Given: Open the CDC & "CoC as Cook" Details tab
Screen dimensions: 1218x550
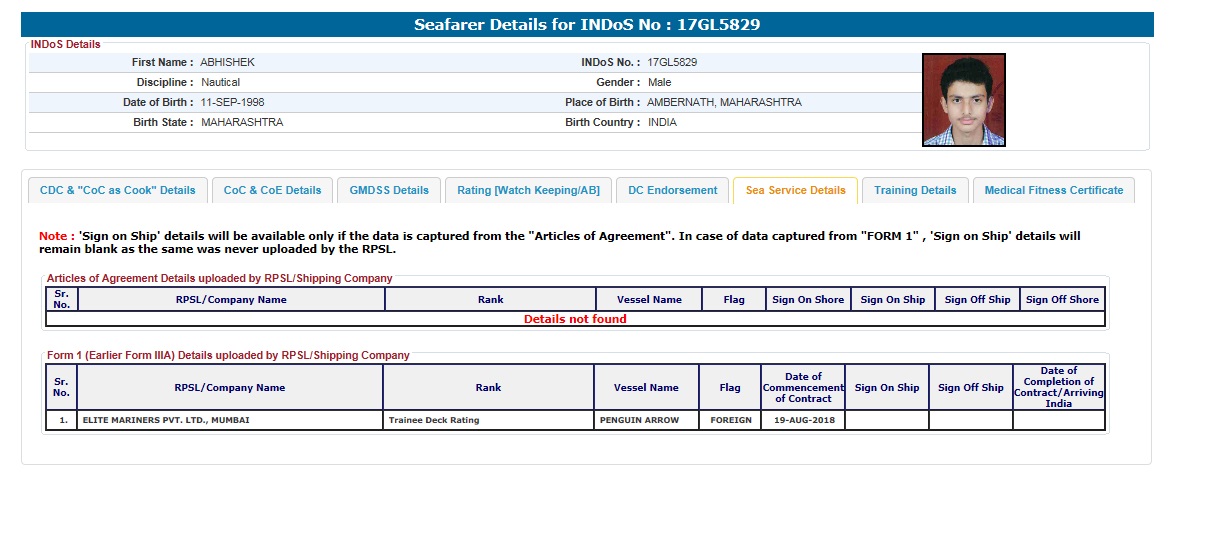Looking at the screenshot, I should coord(118,190).
